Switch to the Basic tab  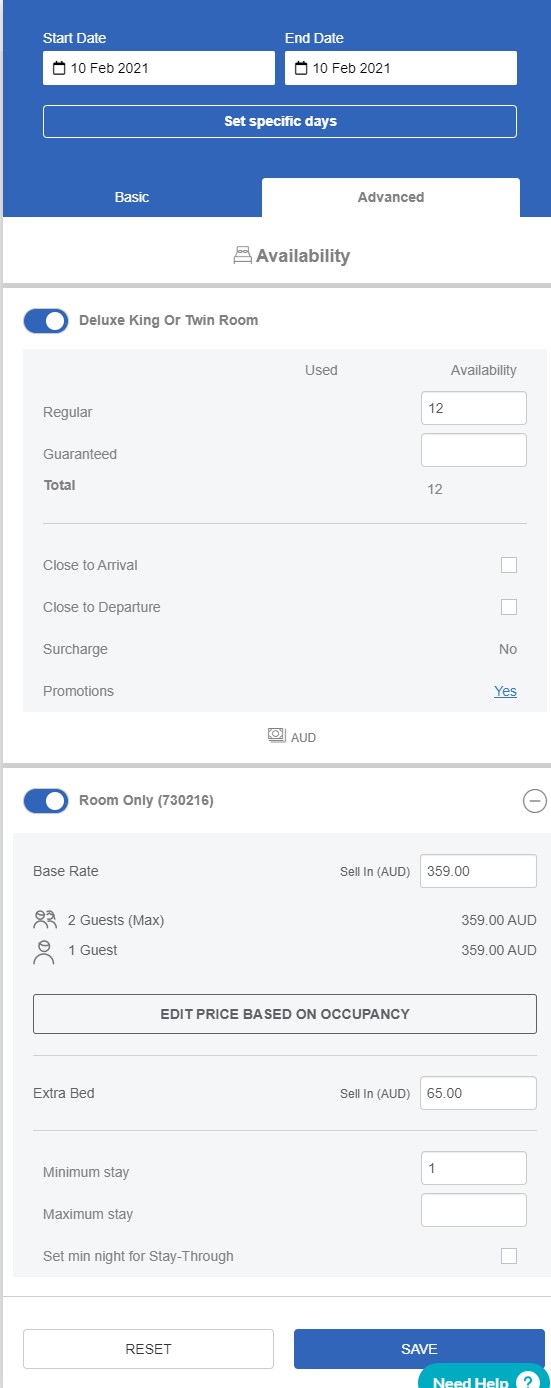click(132, 197)
